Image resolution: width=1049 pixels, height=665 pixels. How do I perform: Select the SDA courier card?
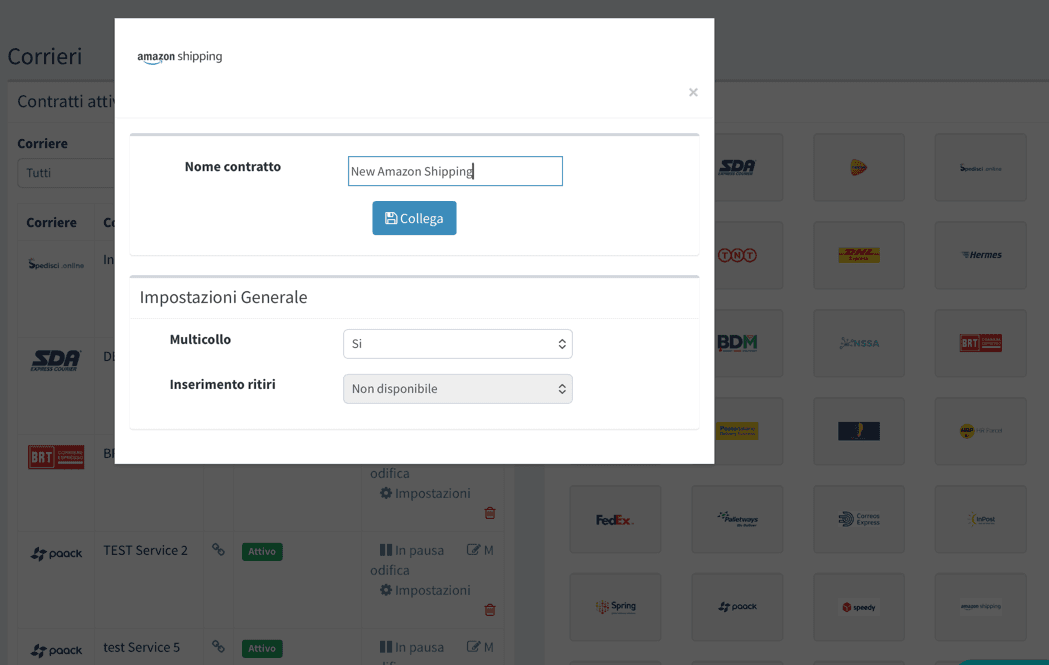737,167
